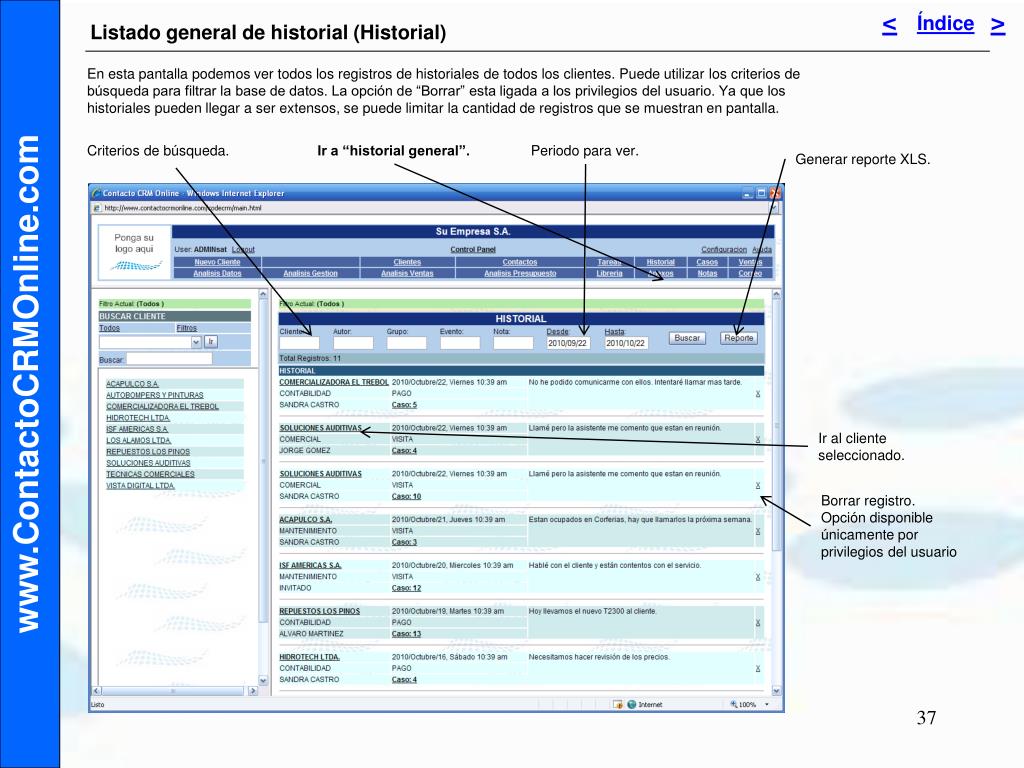Open the 100% zoom level dropdown
The image size is (1024, 768).
pos(767,705)
